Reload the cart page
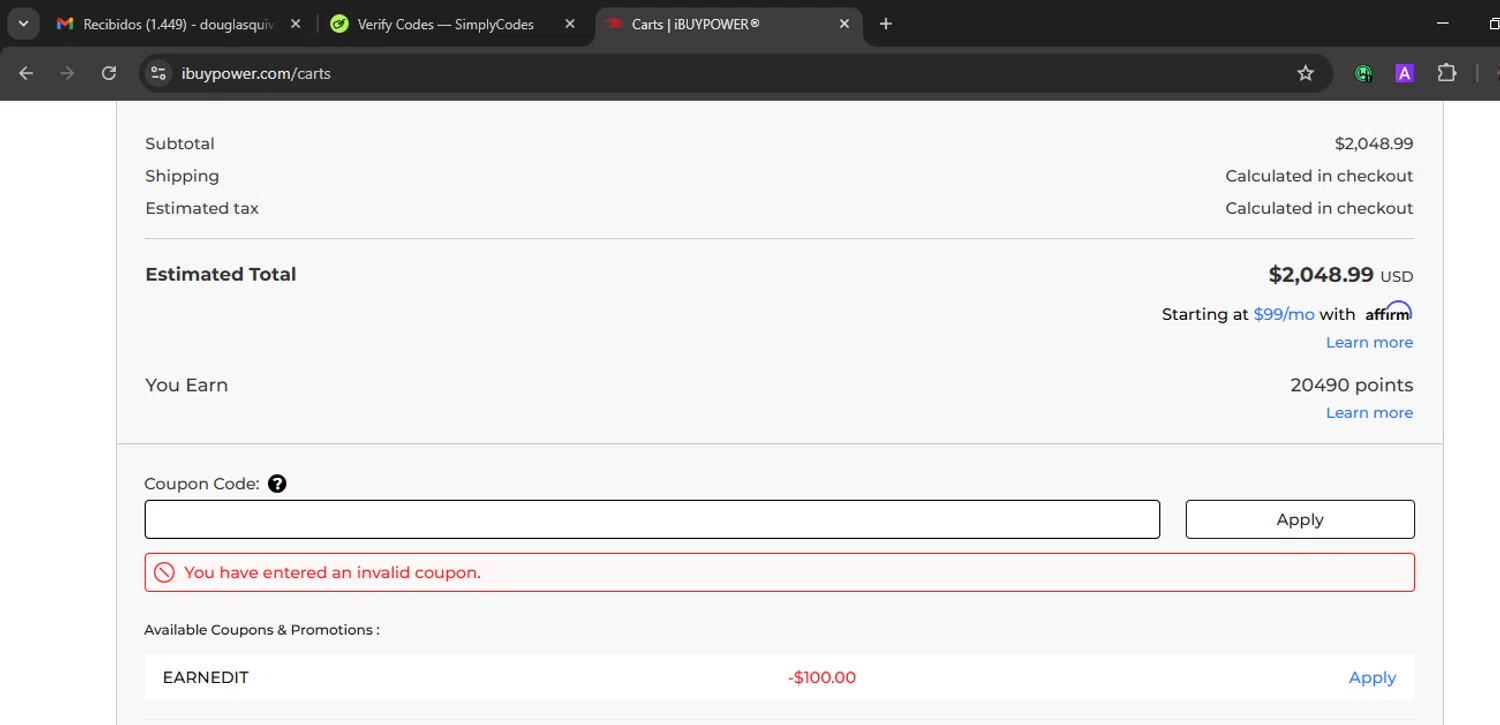 click(x=109, y=73)
